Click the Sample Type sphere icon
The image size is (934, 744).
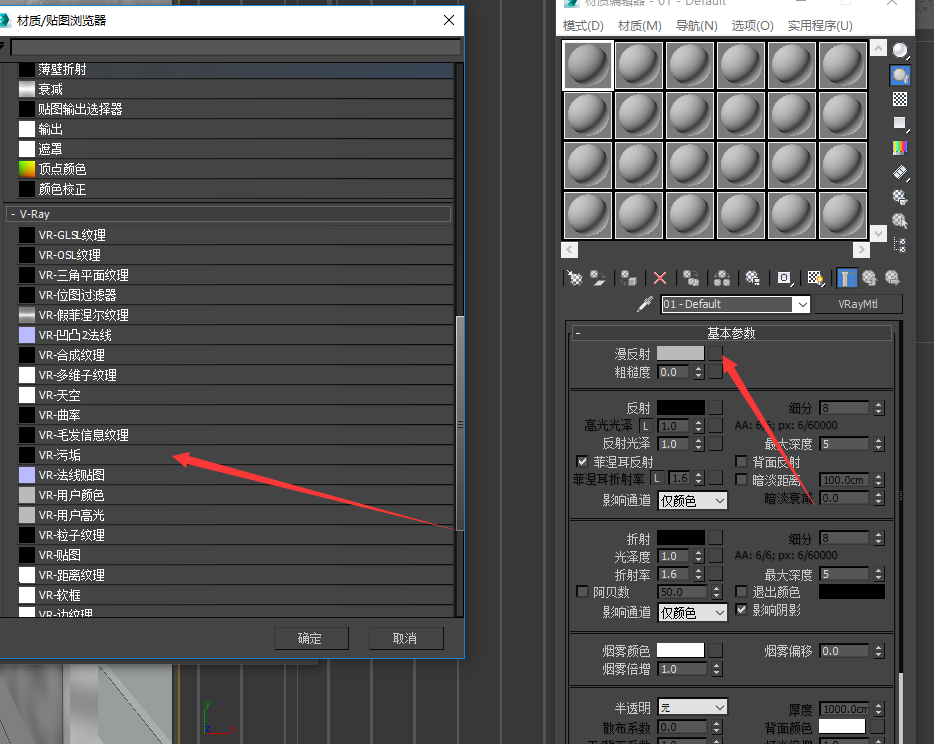coord(900,51)
